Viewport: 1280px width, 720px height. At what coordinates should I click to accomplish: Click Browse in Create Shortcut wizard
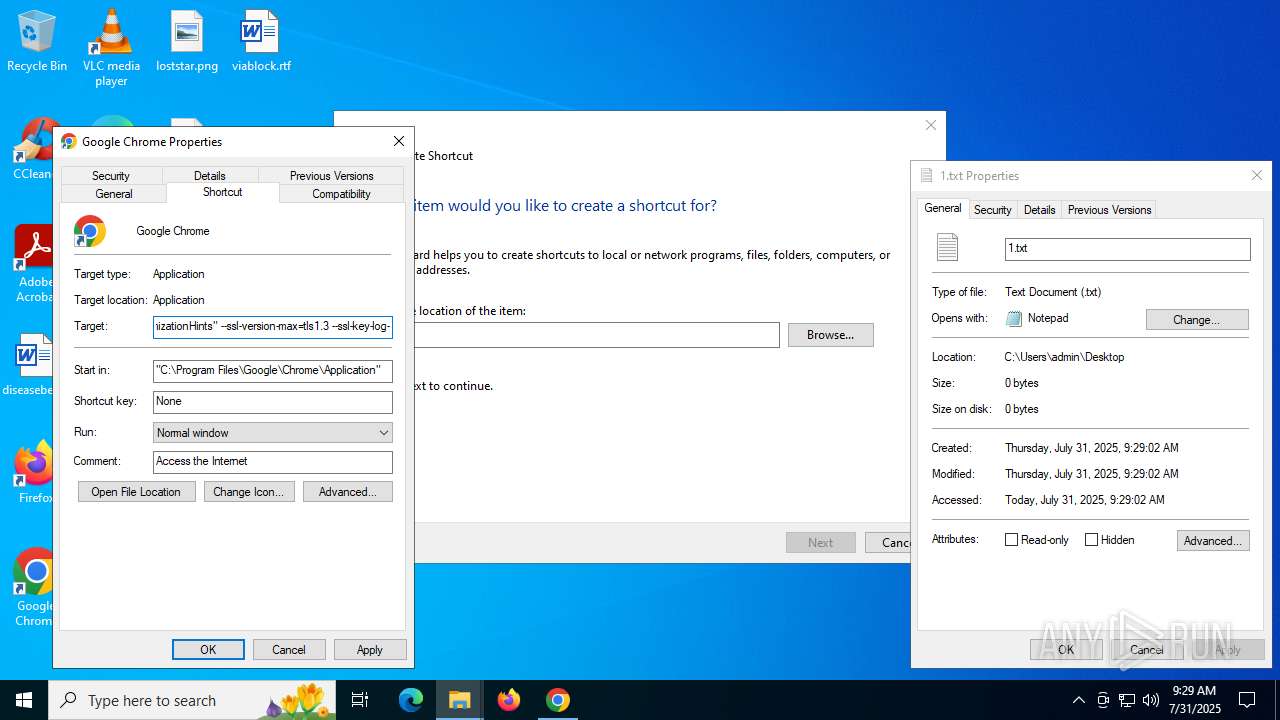[831, 335]
